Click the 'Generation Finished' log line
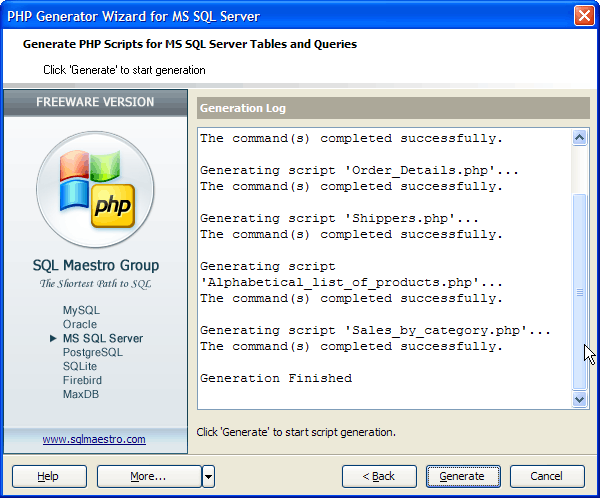Image resolution: width=600 pixels, height=498 pixels. pyautogui.click(x=276, y=378)
